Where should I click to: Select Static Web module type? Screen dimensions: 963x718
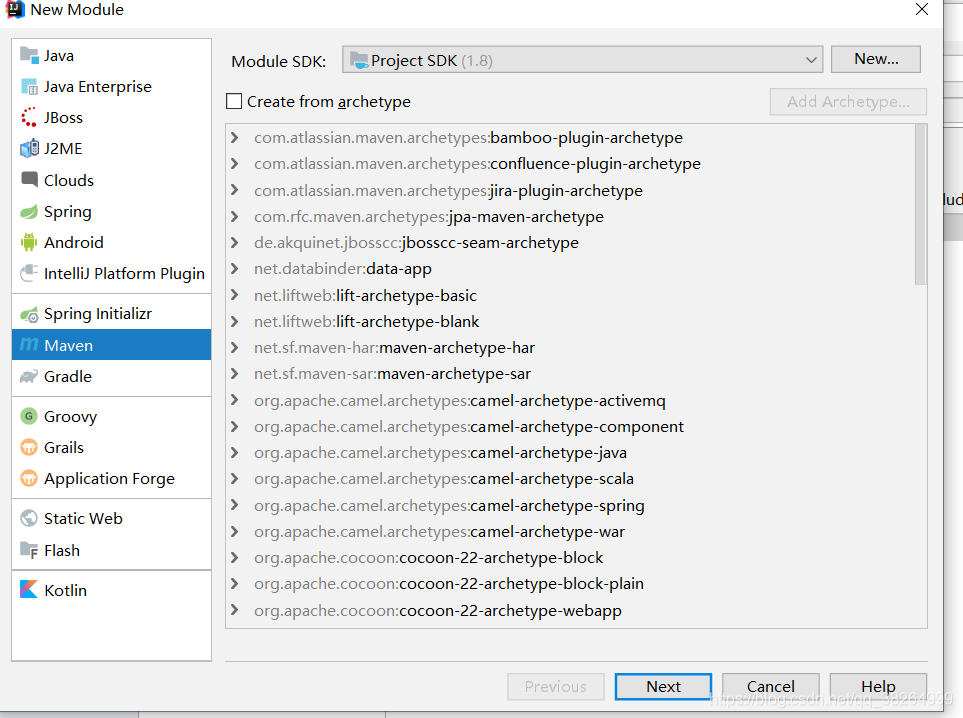click(x=111, y=518)
